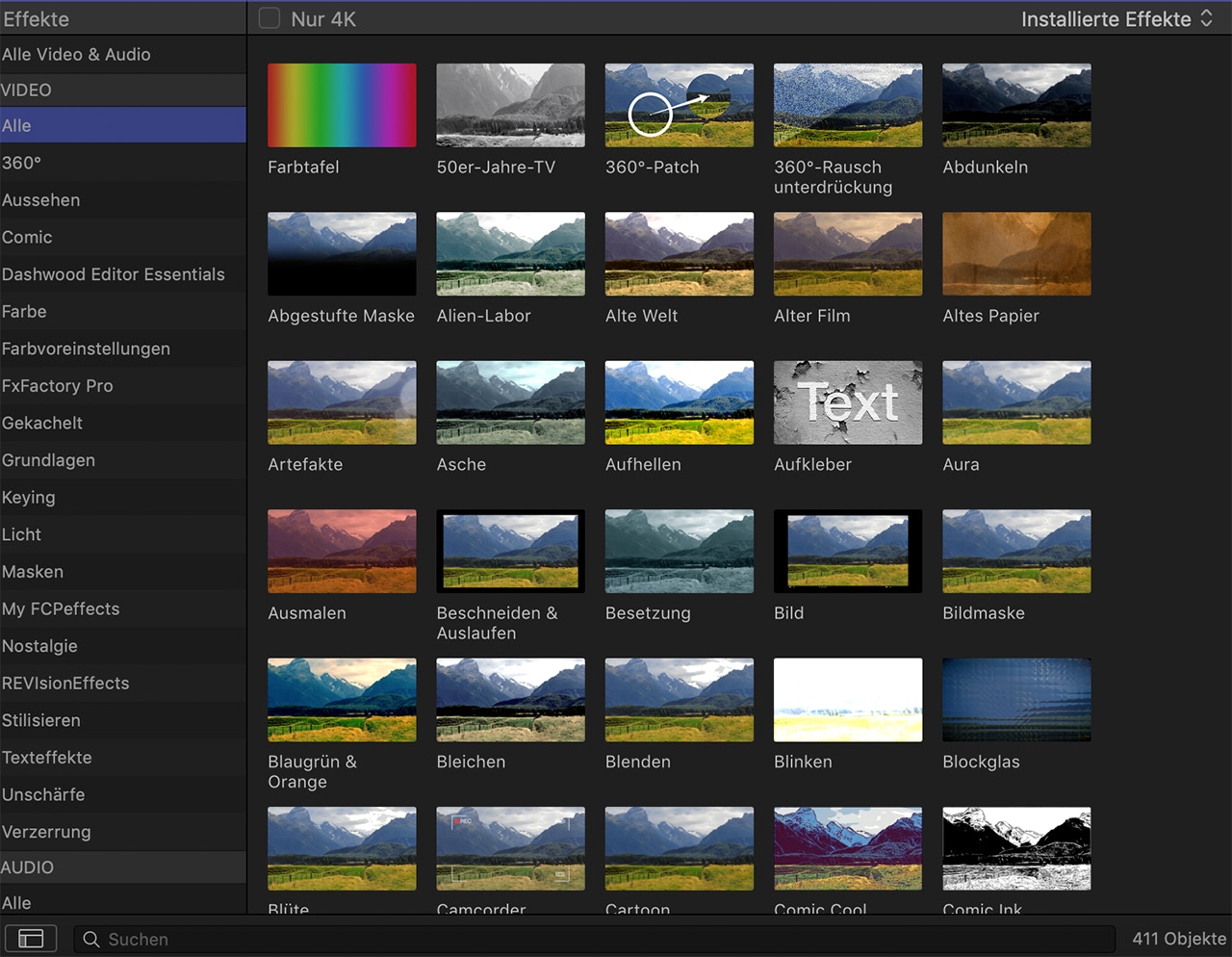Select the Stilisieren effects category

(x=41, y=720)
